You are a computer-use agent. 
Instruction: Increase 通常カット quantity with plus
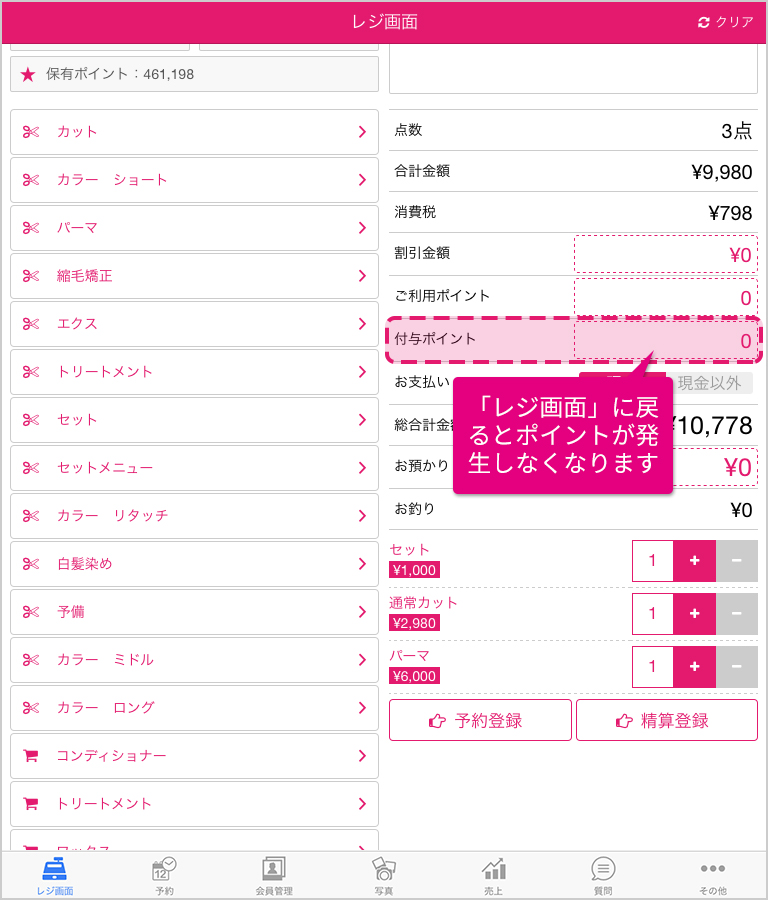point(695,614)
